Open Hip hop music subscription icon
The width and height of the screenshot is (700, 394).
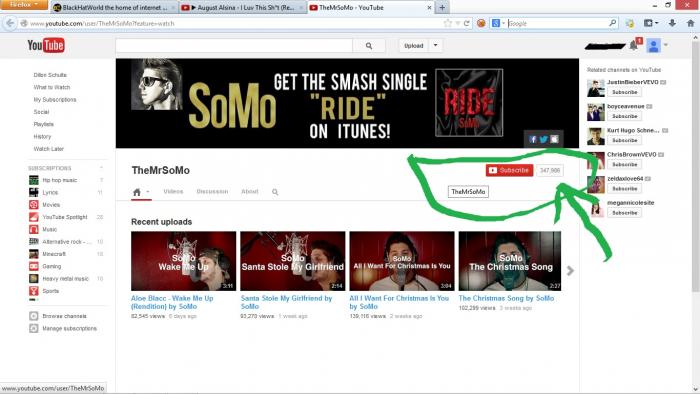click(x=33, y=180)
